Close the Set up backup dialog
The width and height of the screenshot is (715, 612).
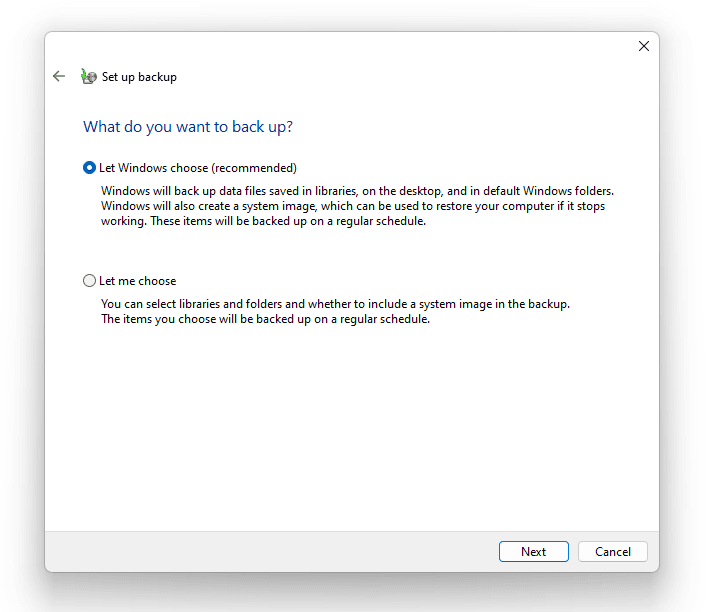pyautogui.click(x=643, y=46)
